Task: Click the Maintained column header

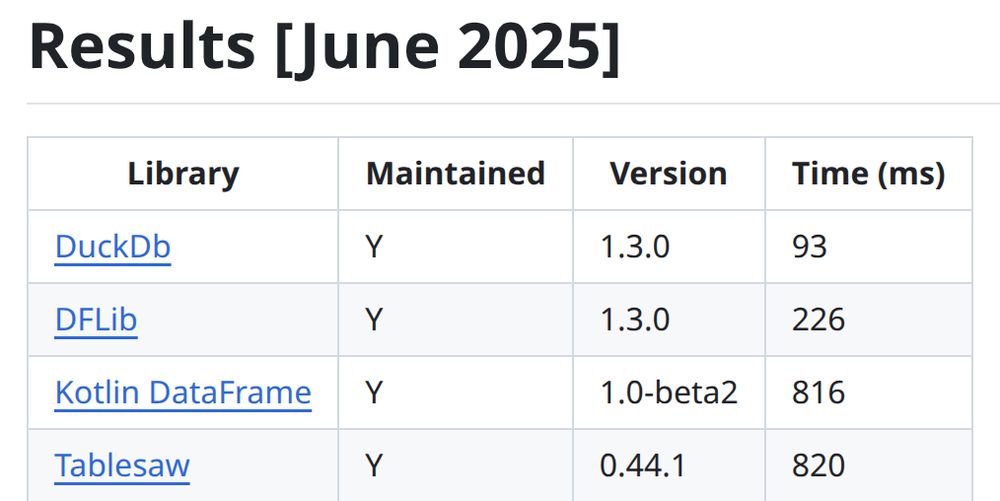Action: click(455, 173)
